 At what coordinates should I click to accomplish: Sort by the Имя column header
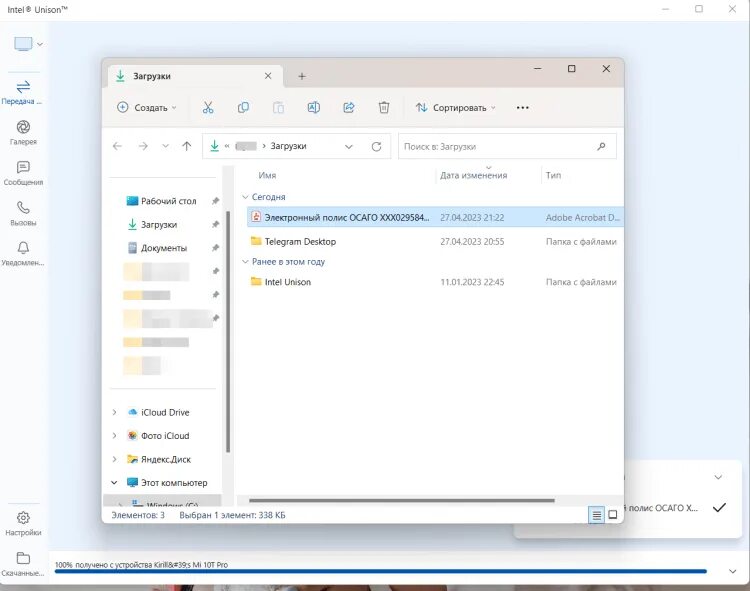tap(267, 175)
